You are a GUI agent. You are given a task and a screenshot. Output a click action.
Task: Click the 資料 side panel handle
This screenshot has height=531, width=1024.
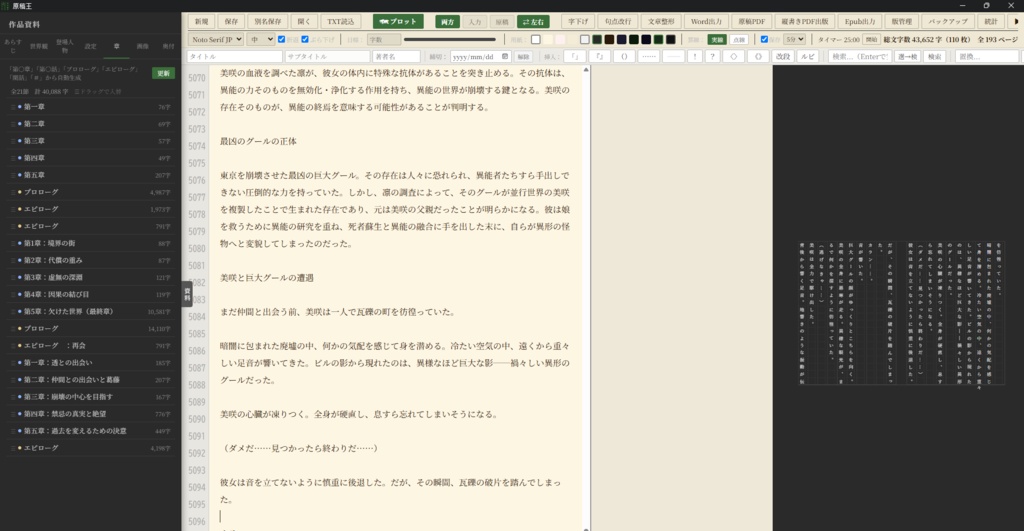tap(187, 293)
